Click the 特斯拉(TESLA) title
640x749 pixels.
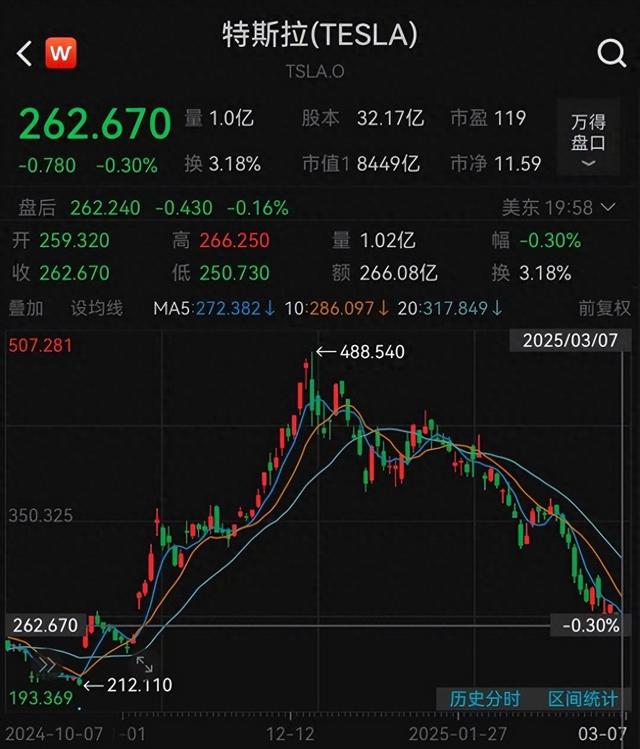320,34
